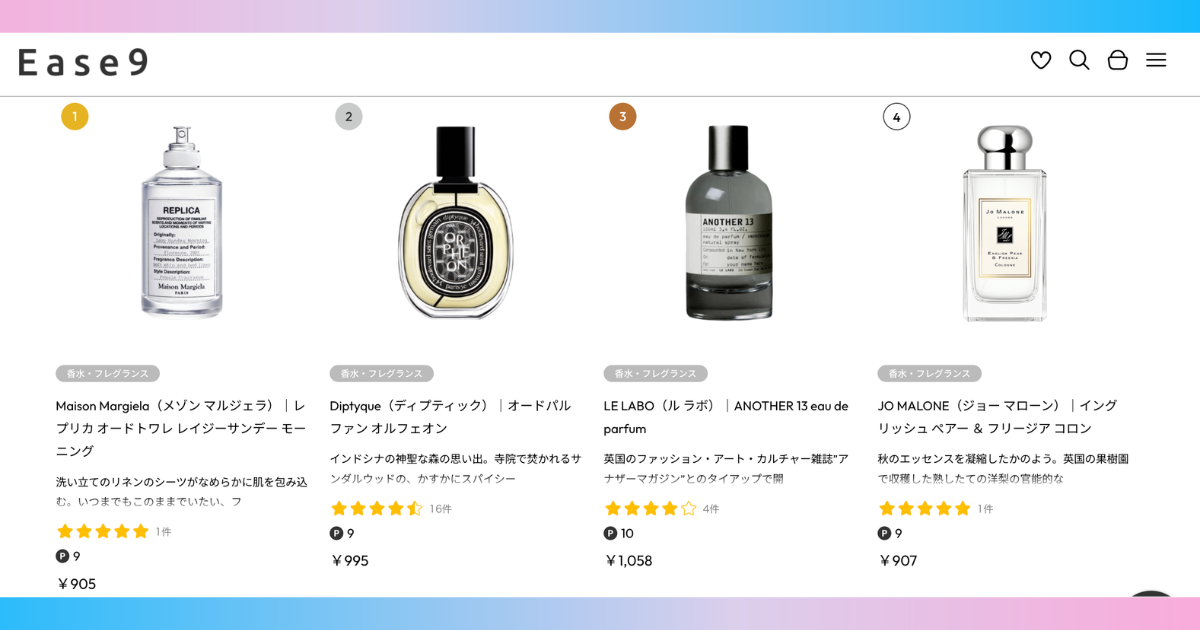Click the gold rank 1 badge
The height and width of the screenshot is (630, 1200).
click(x=75, y=117)
